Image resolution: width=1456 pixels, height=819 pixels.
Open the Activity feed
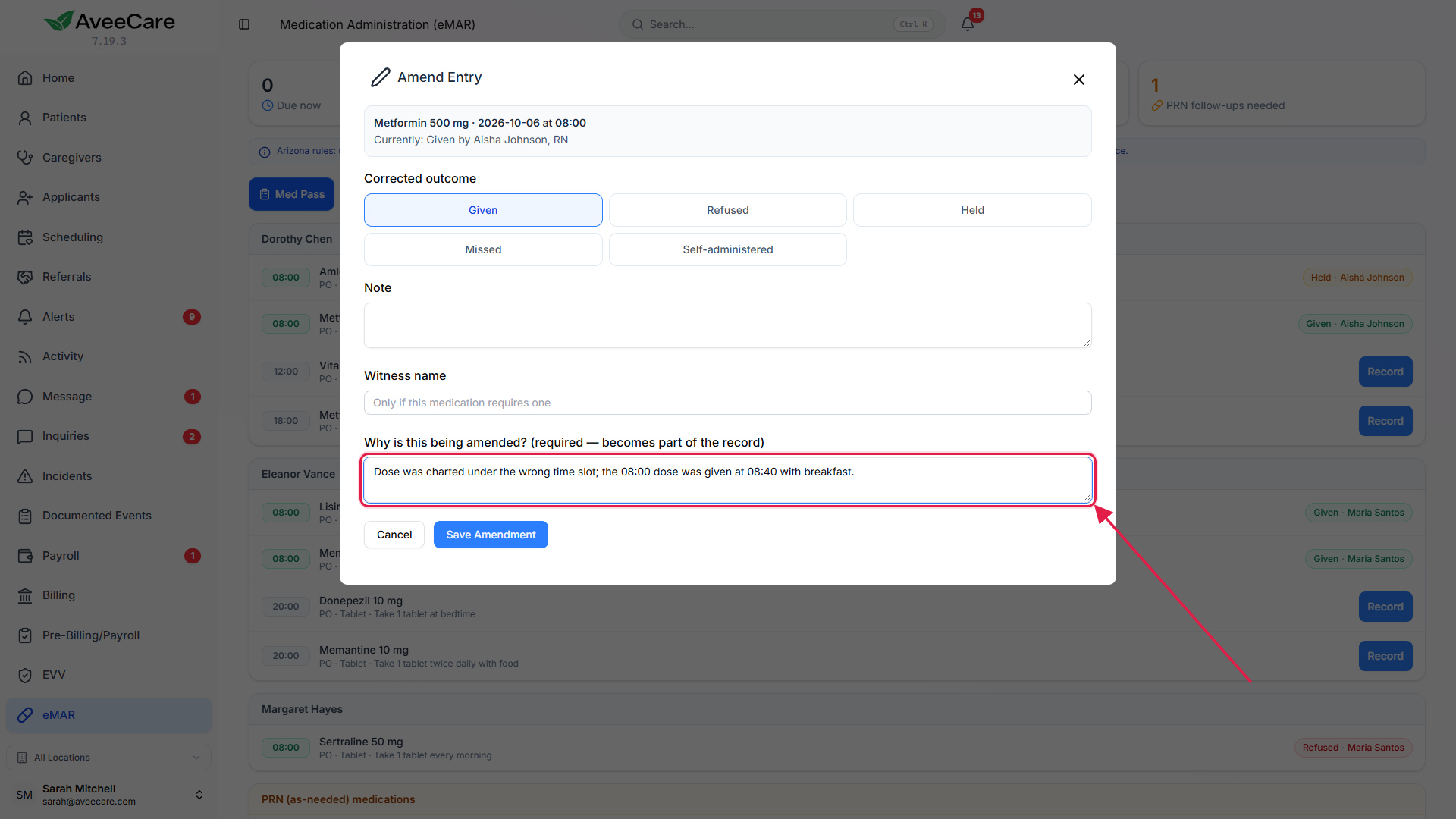pyautogui.click(x=109, y=356)
